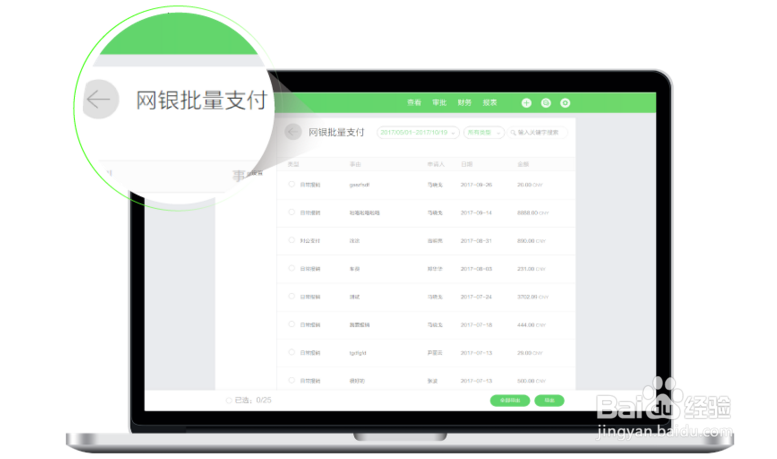777x459 pixels.
Task: Click the 类型 column header
Action: pyautogui.click(x=293, y=164)
